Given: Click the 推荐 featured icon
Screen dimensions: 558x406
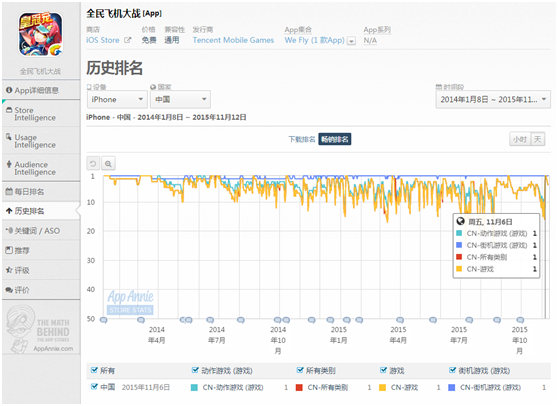Looking at the screenshot, I should pyautogui.click(x=9, y=250).
